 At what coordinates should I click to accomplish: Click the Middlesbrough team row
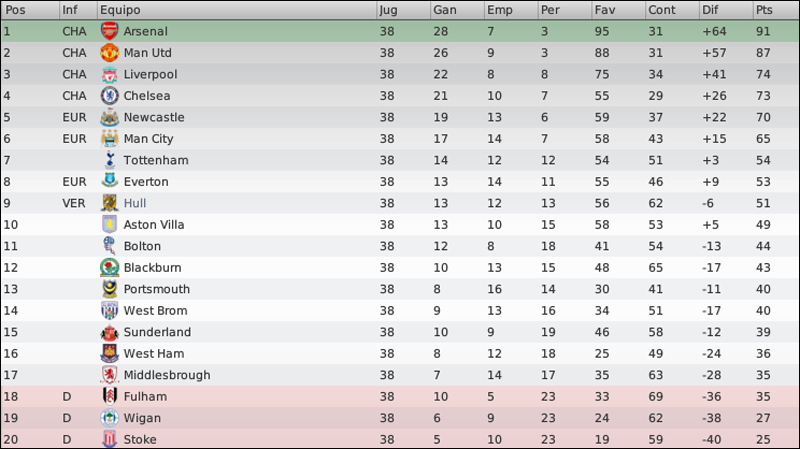(x=400, y=375)
